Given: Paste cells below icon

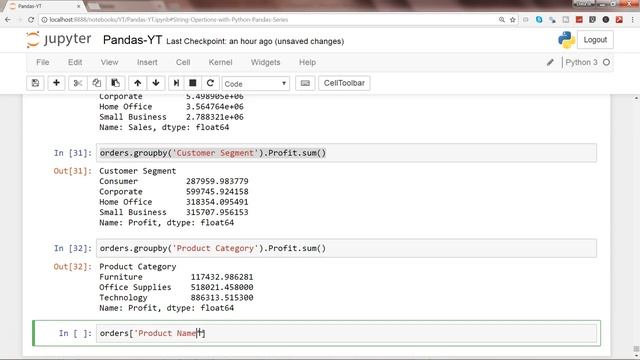Looking at the screenshot, I should coord(116,83).
